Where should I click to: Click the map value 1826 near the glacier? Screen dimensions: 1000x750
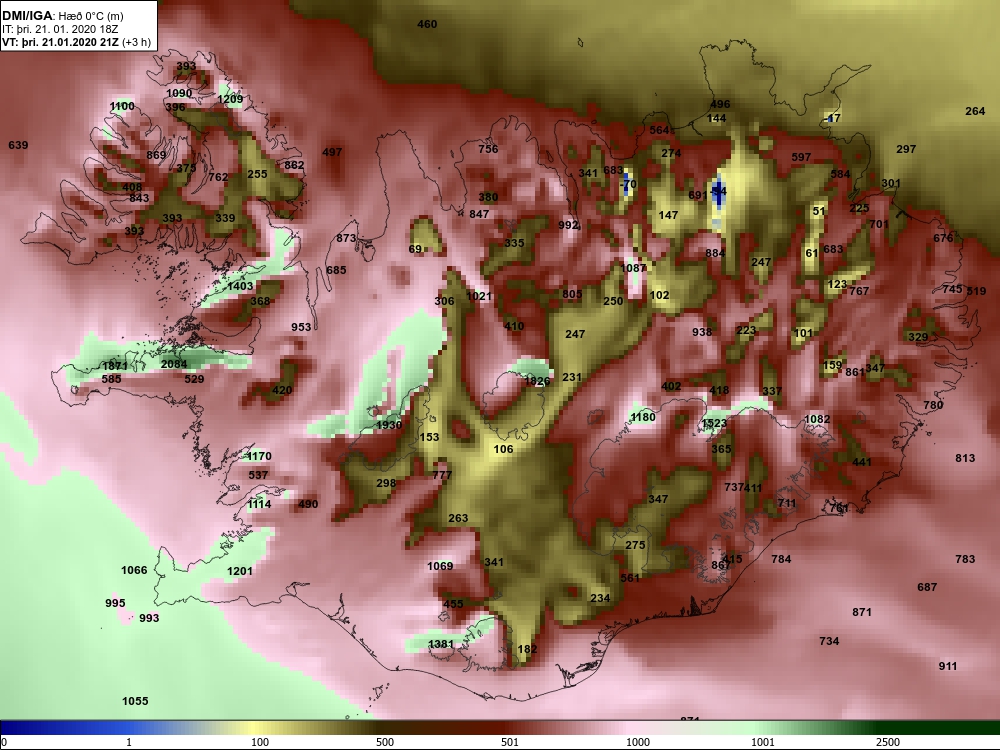[x=536, y=381]
